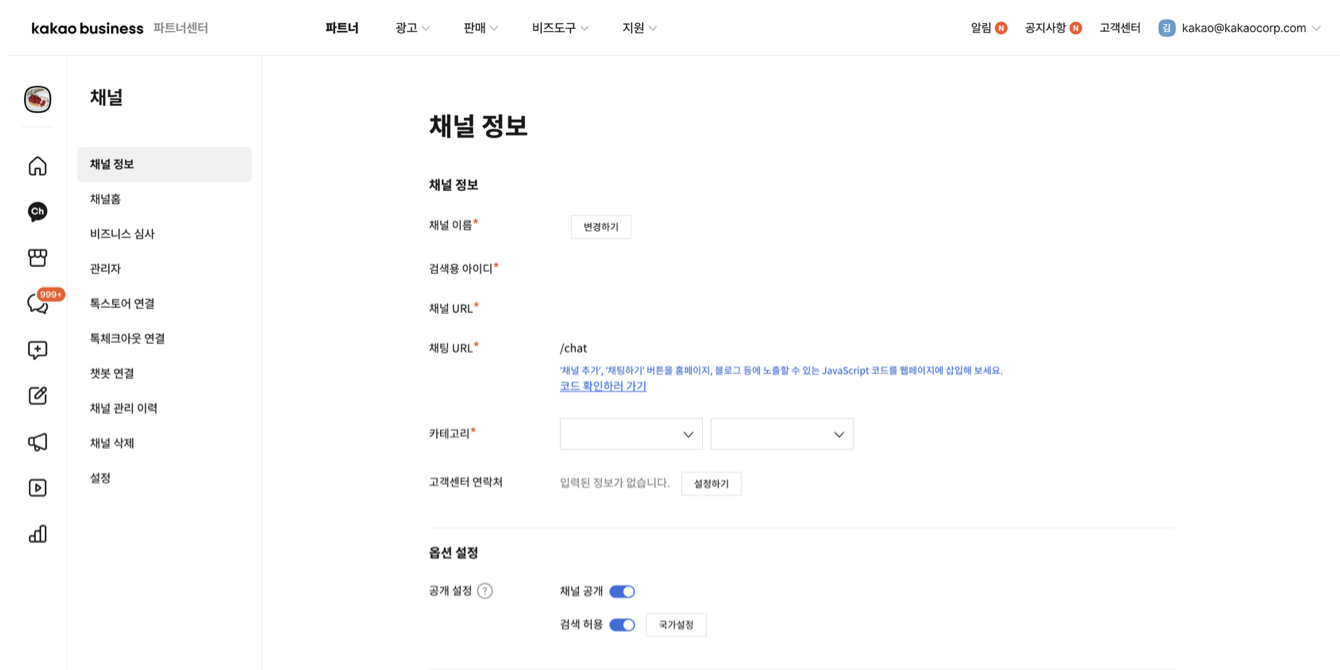Toggle the 검색 허용 switch
1340x670 pixels.
tap(622, 625)
